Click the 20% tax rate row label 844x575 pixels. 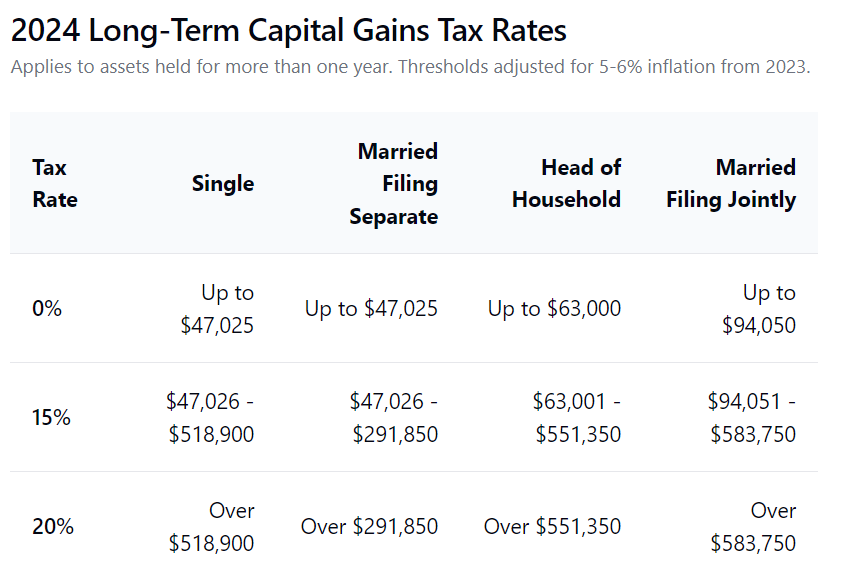(x=52, y=527)
